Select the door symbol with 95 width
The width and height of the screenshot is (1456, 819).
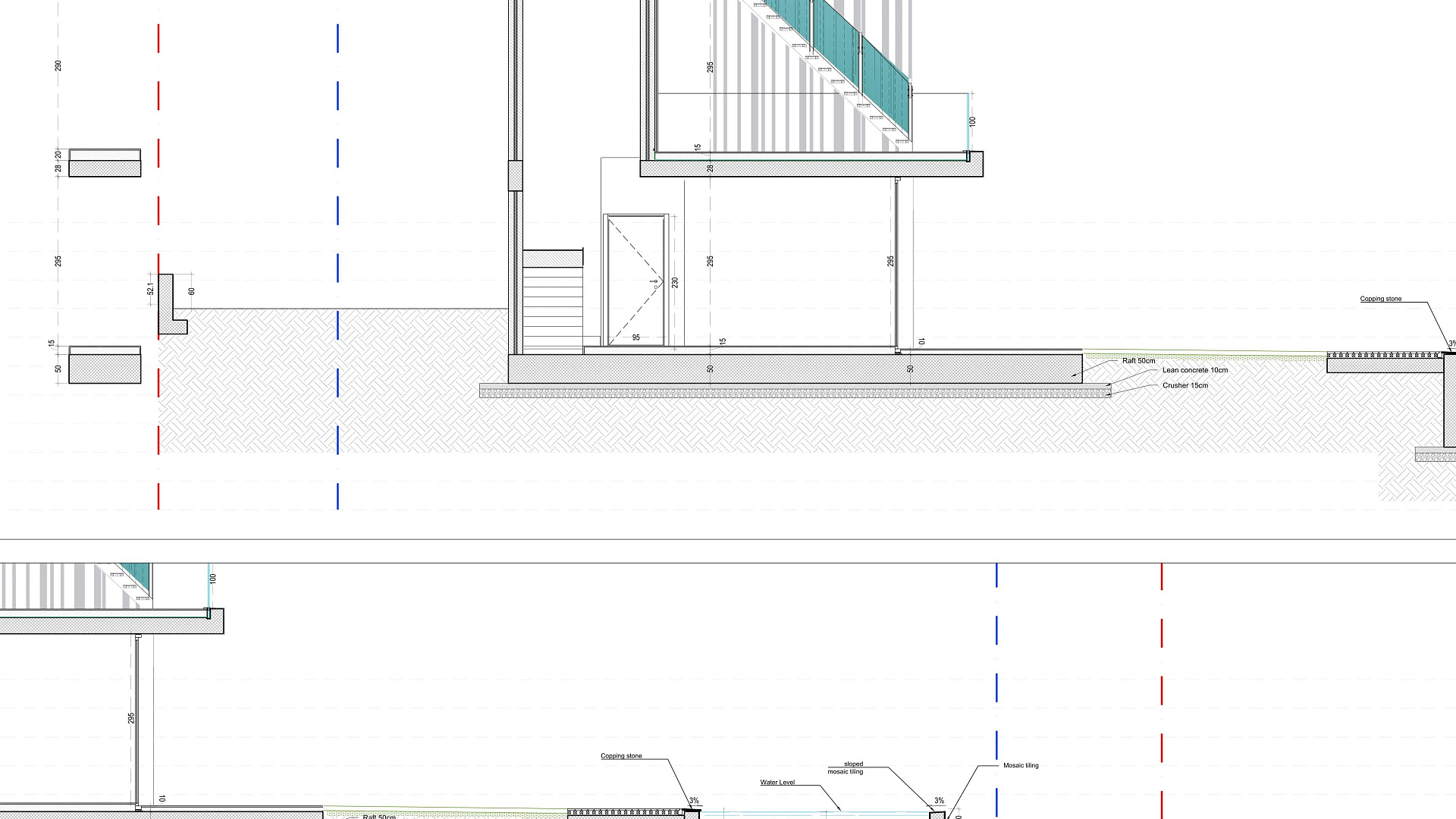pyautogui.click(x=635, y=281)
